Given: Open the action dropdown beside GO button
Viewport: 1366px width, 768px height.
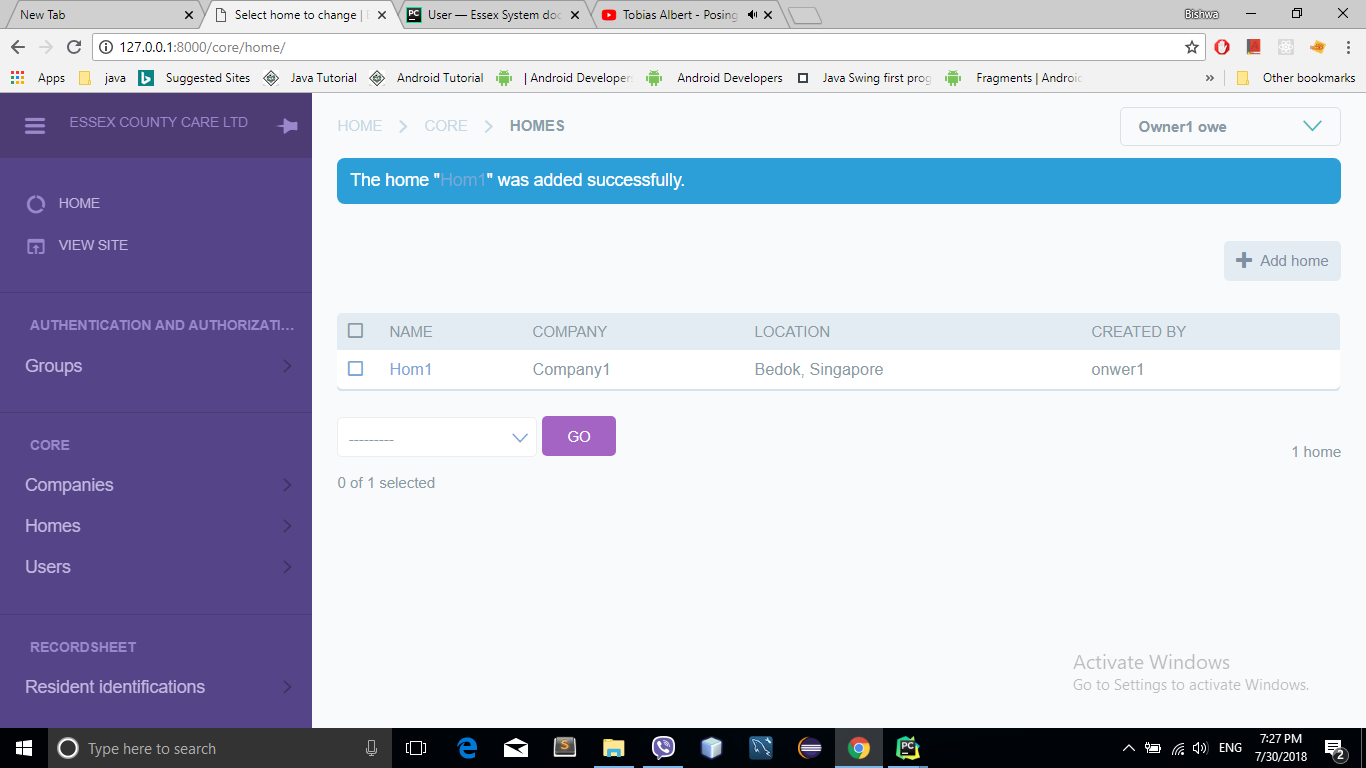Looking at the screenshot, I should pyautogui.click(x=436, y=438).
